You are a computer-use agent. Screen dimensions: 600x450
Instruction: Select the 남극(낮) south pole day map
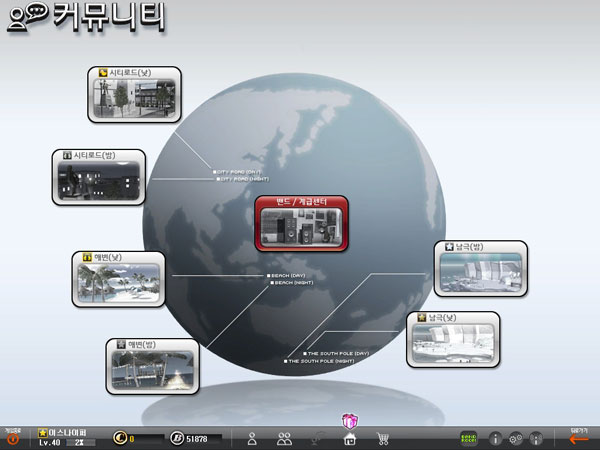pyautogui.click(x=453, y=339)
